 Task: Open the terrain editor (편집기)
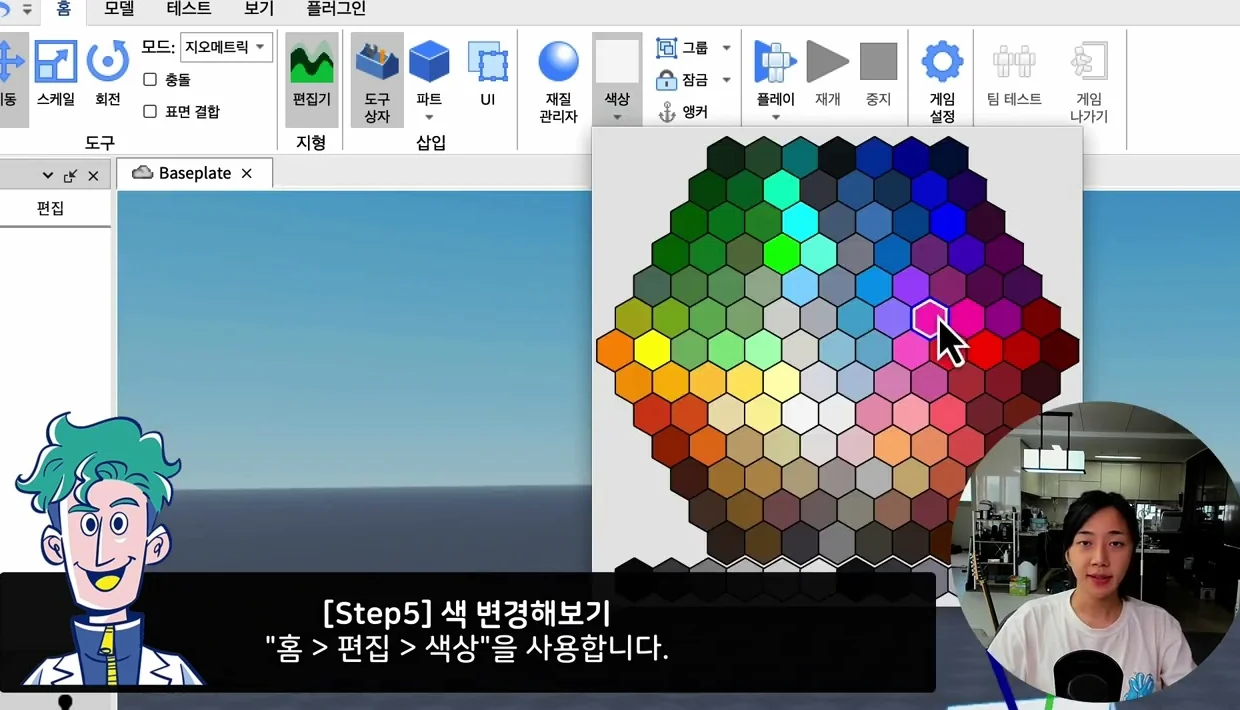click(x=311, y=79)
